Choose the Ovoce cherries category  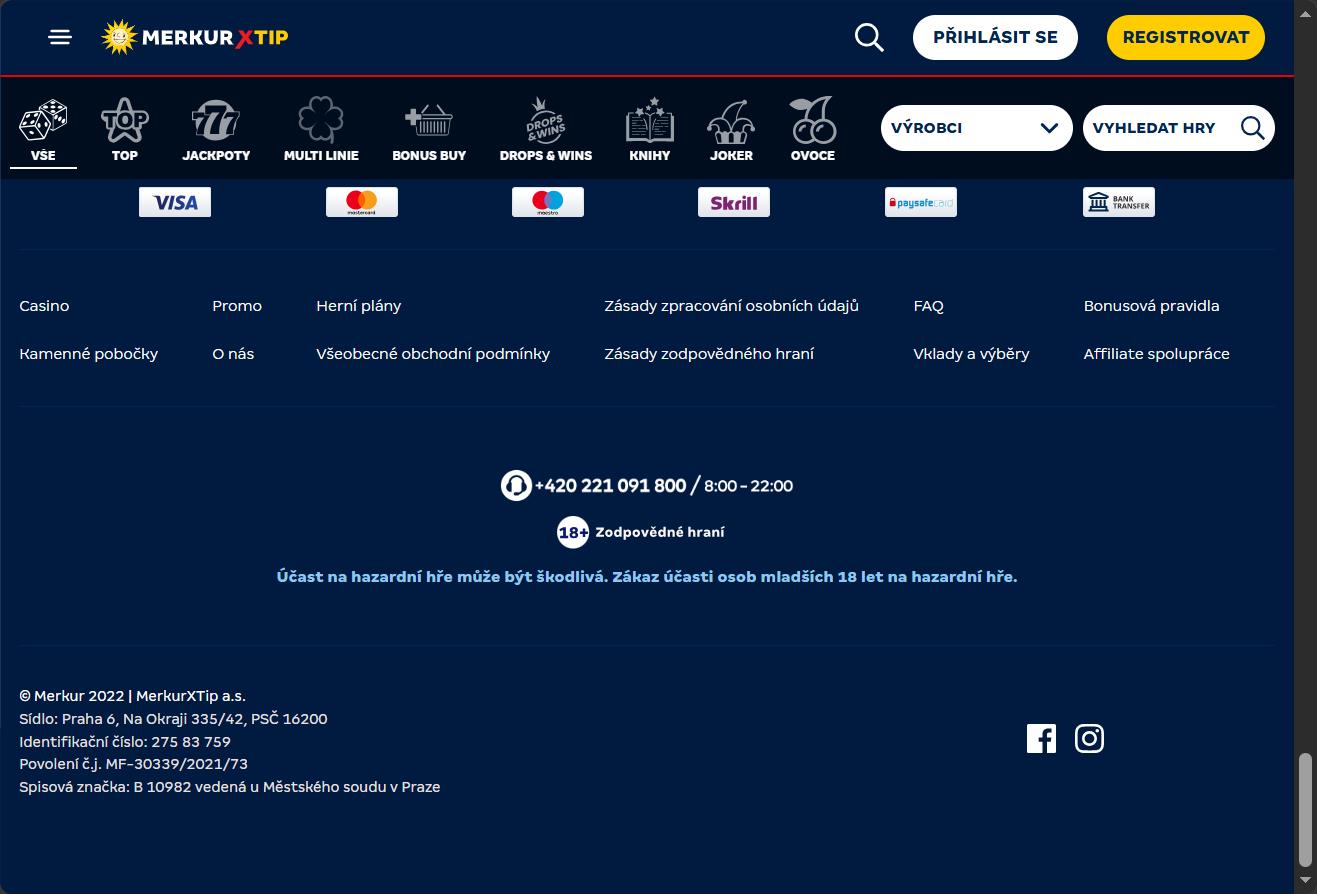coord(813,131)
